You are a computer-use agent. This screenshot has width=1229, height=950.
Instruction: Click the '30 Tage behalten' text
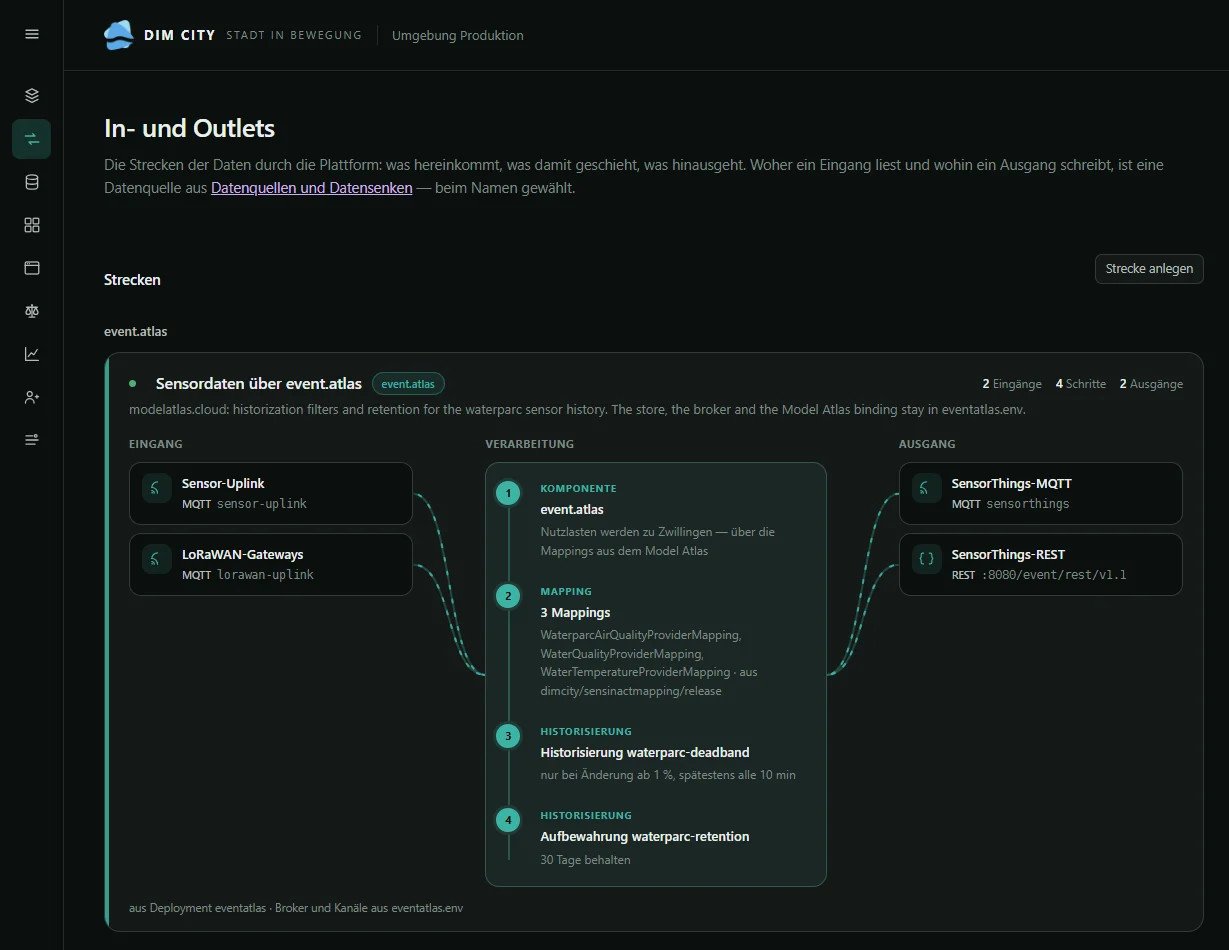click(585, 859)
